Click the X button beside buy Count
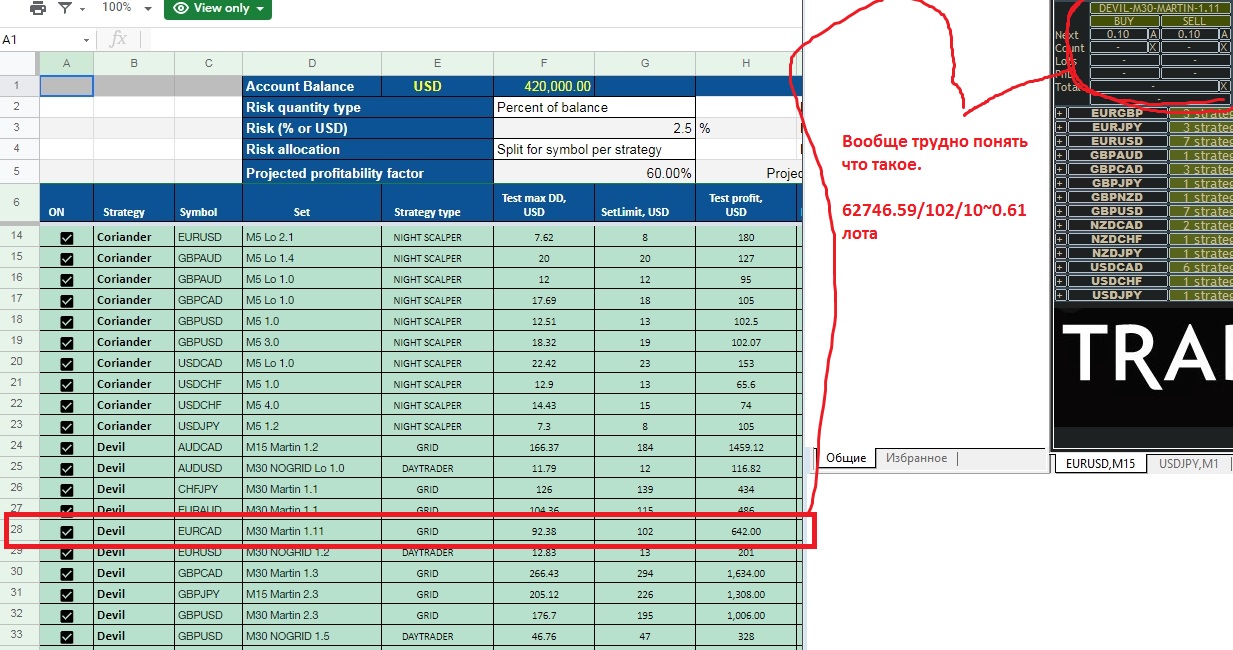Viewport: 1233px width, 650px height. (1154, 47)
